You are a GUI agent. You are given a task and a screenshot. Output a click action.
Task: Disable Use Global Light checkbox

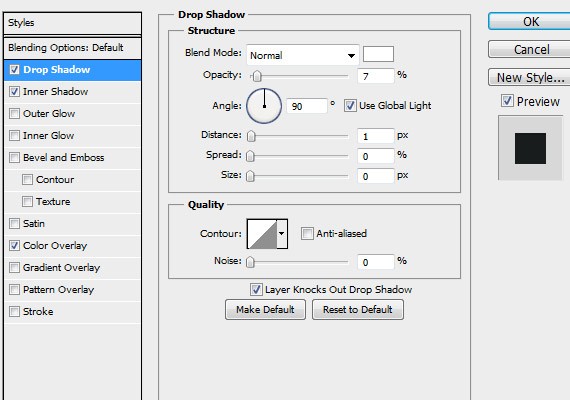350,106
